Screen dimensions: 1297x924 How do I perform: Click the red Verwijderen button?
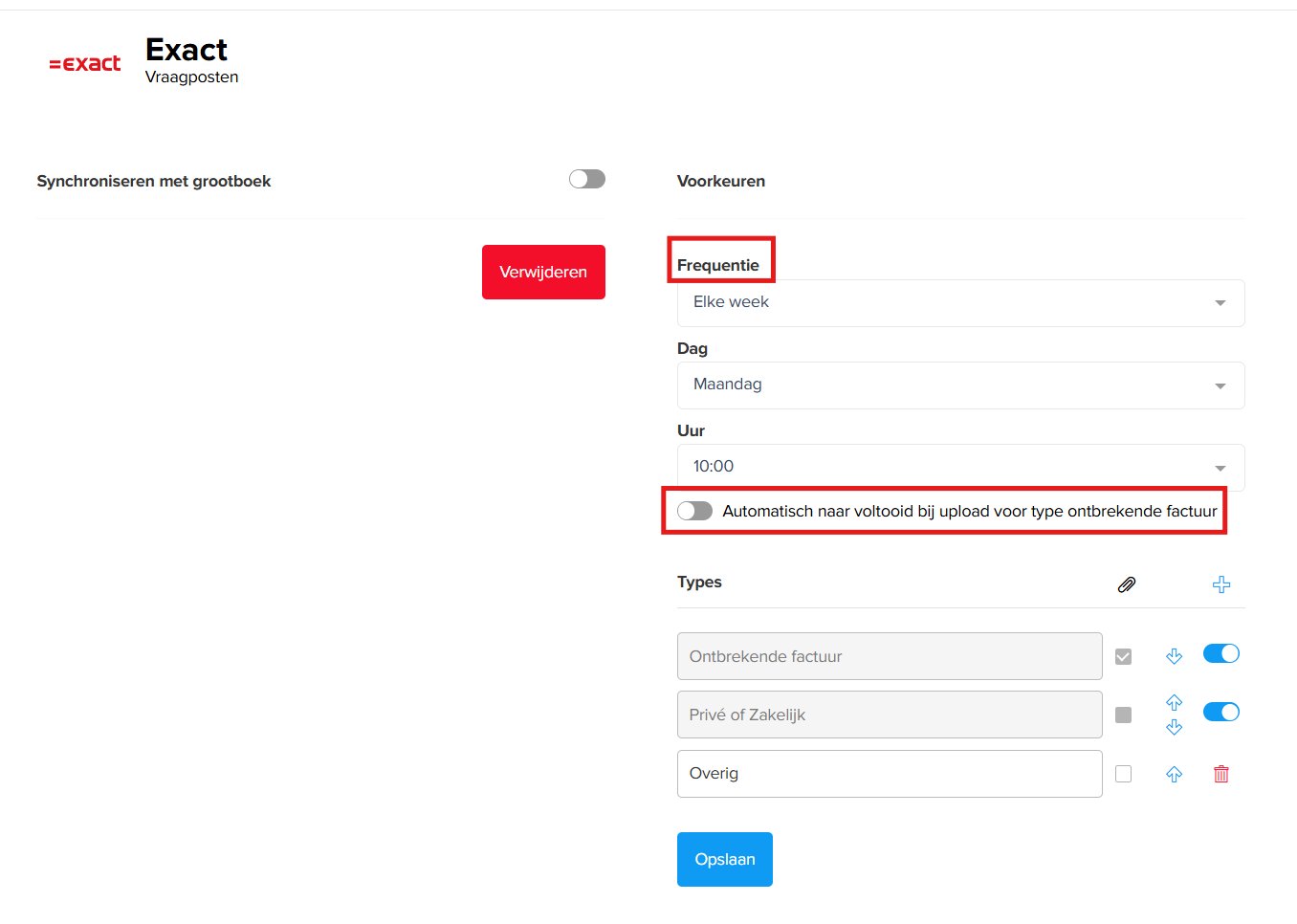point(543,272)
